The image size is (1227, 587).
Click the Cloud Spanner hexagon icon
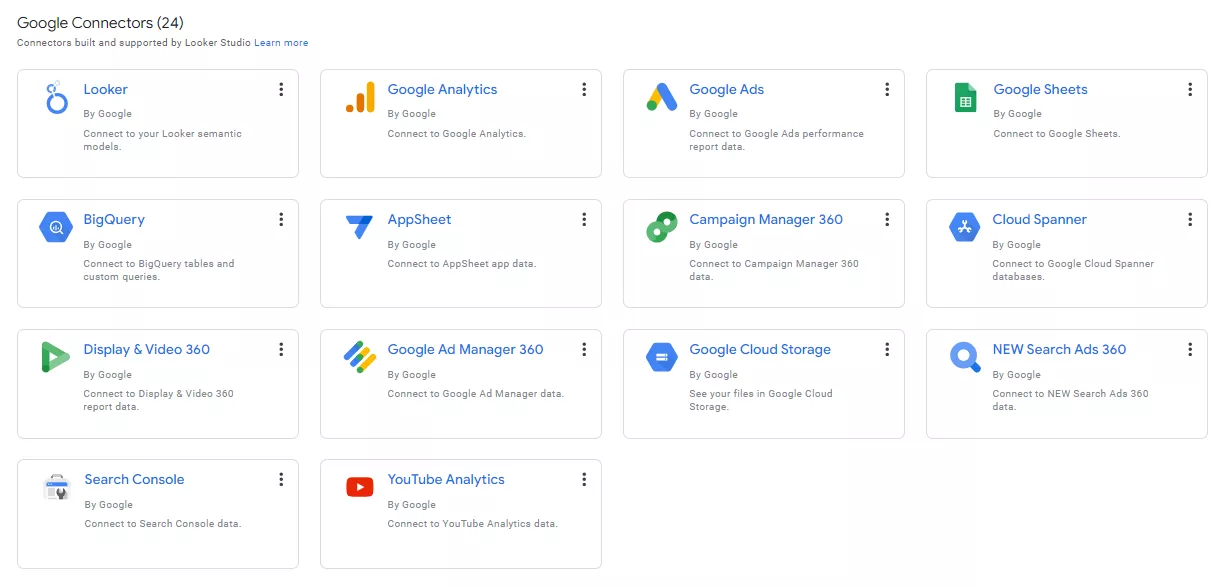[x=965, y=228]
